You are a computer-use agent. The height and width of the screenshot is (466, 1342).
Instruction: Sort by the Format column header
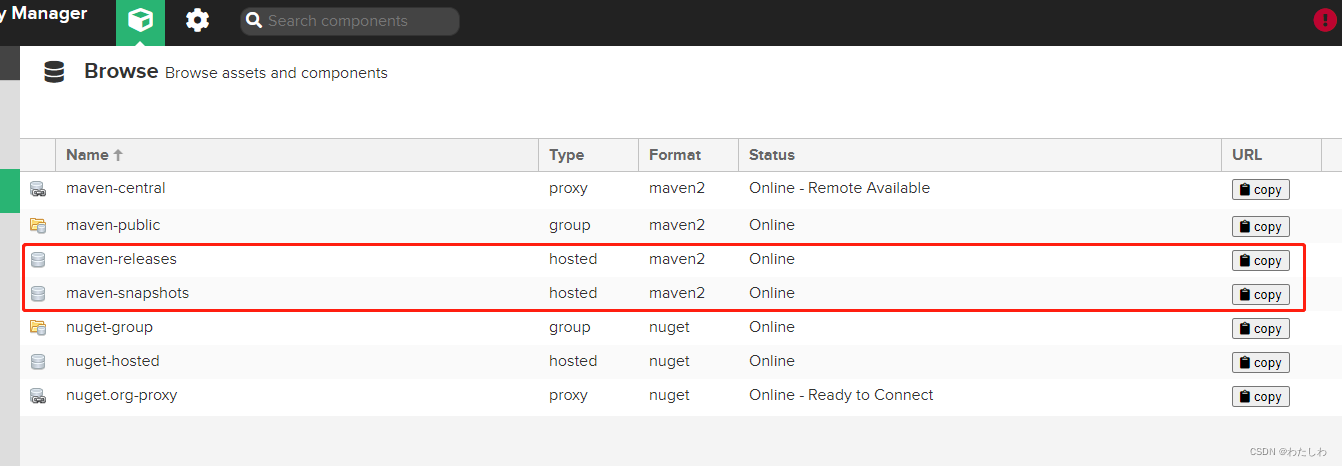coord(688,155)
